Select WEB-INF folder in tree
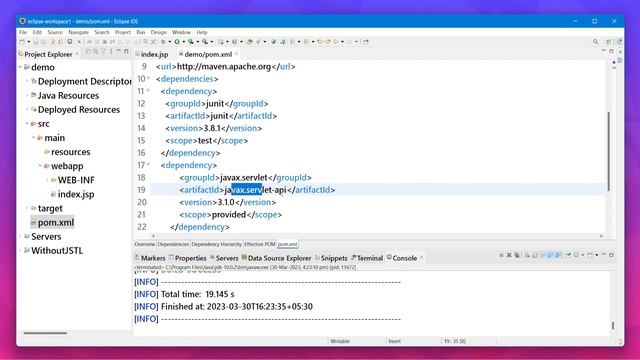 coord(73,180)
